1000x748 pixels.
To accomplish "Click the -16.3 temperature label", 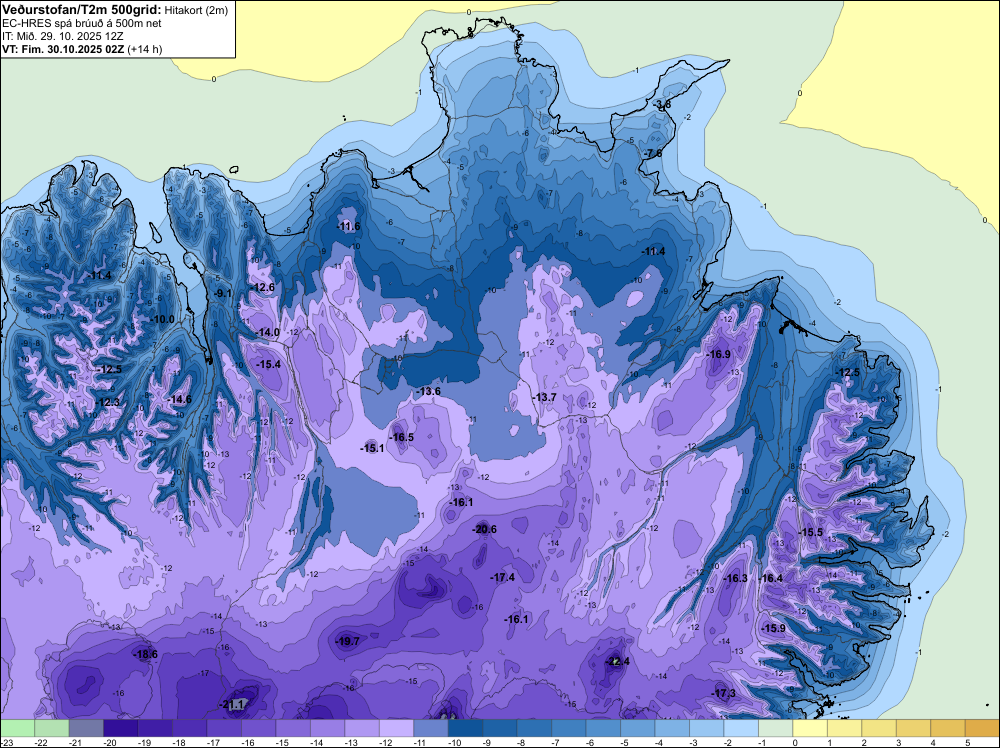I will pyautogui.click(x=735, y=578).
